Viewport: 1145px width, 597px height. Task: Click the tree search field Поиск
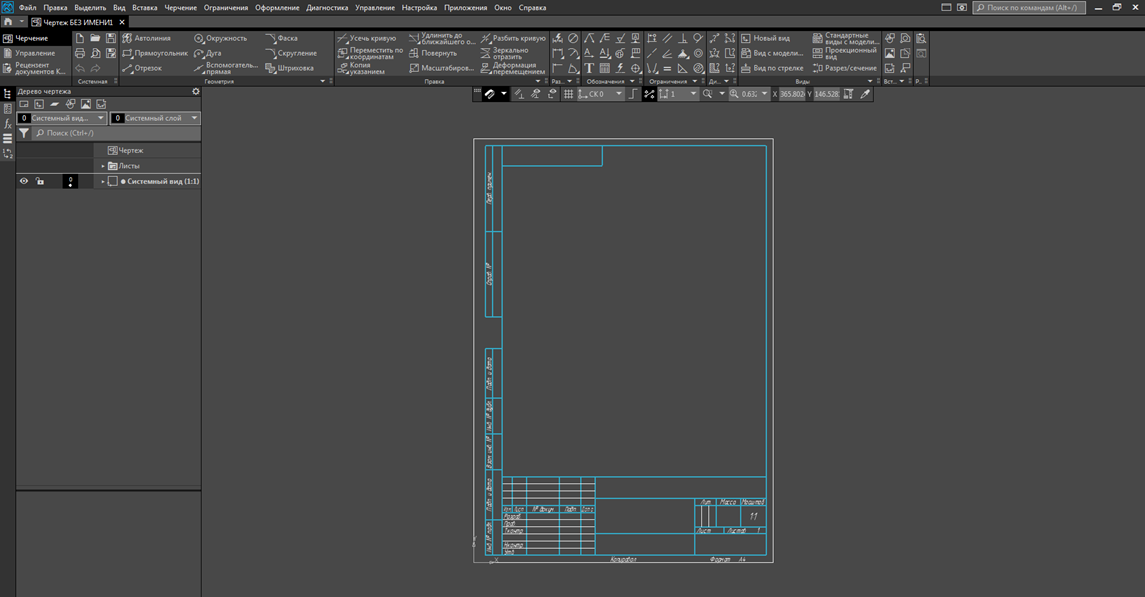(117, 133)
